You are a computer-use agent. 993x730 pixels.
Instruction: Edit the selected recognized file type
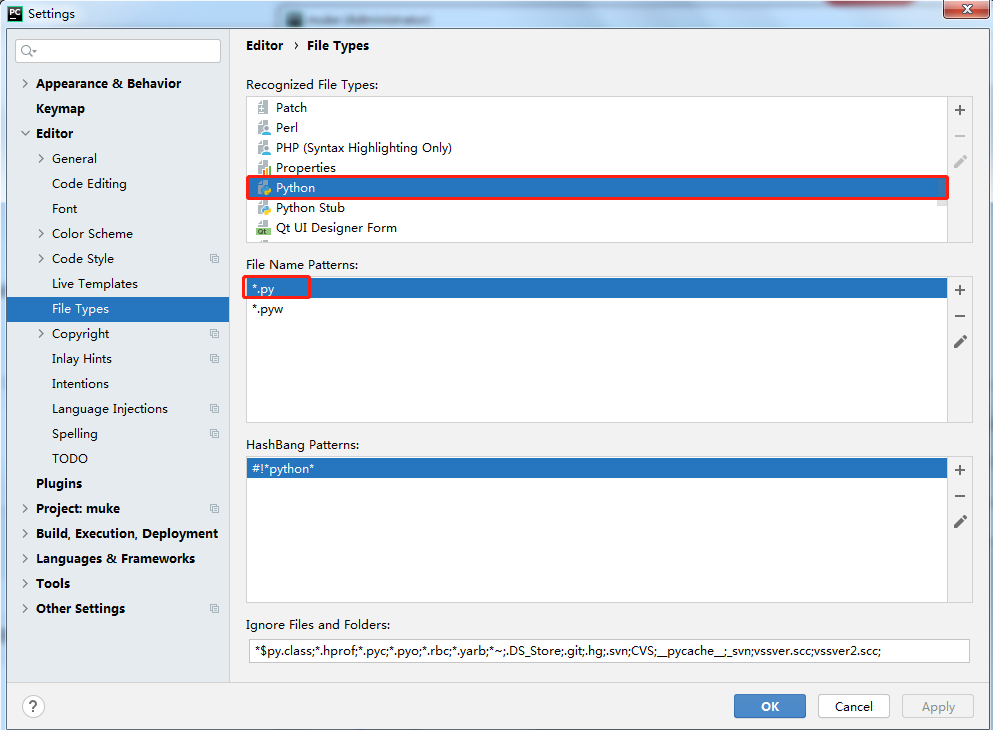(x=960, y=161)
